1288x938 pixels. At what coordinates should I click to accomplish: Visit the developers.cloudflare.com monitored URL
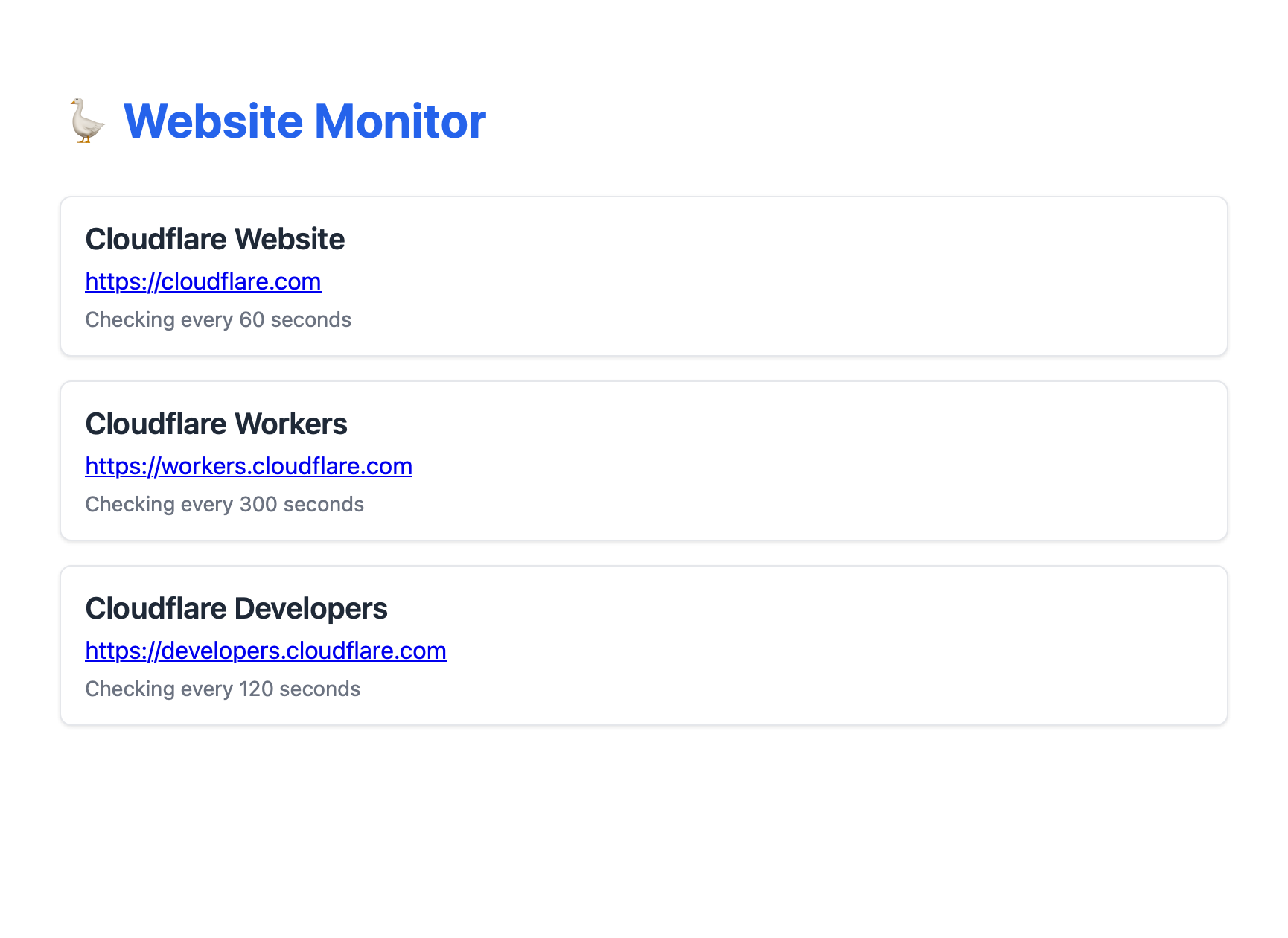coord(265,651)
